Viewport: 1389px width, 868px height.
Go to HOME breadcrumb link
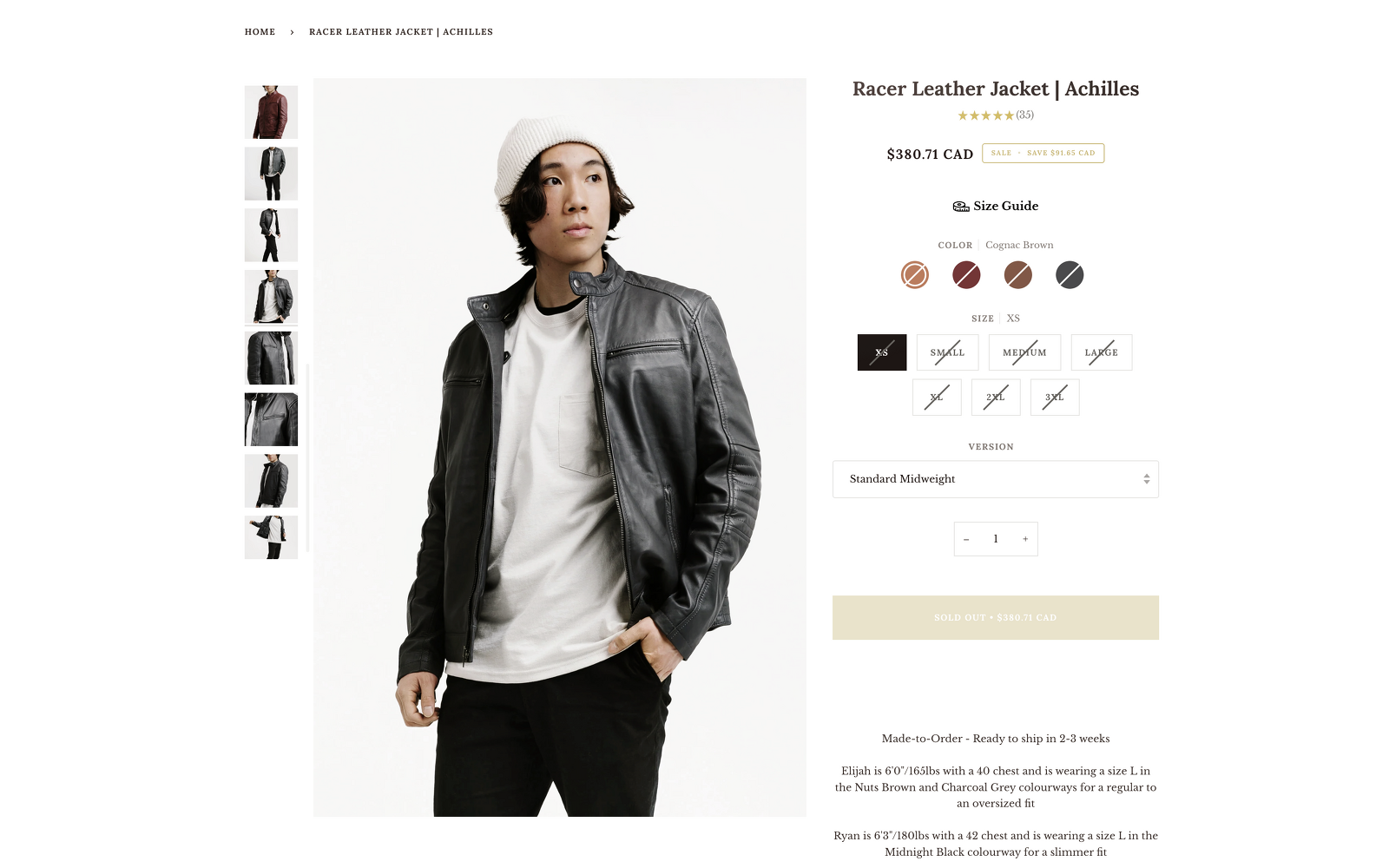coord(260,32)
